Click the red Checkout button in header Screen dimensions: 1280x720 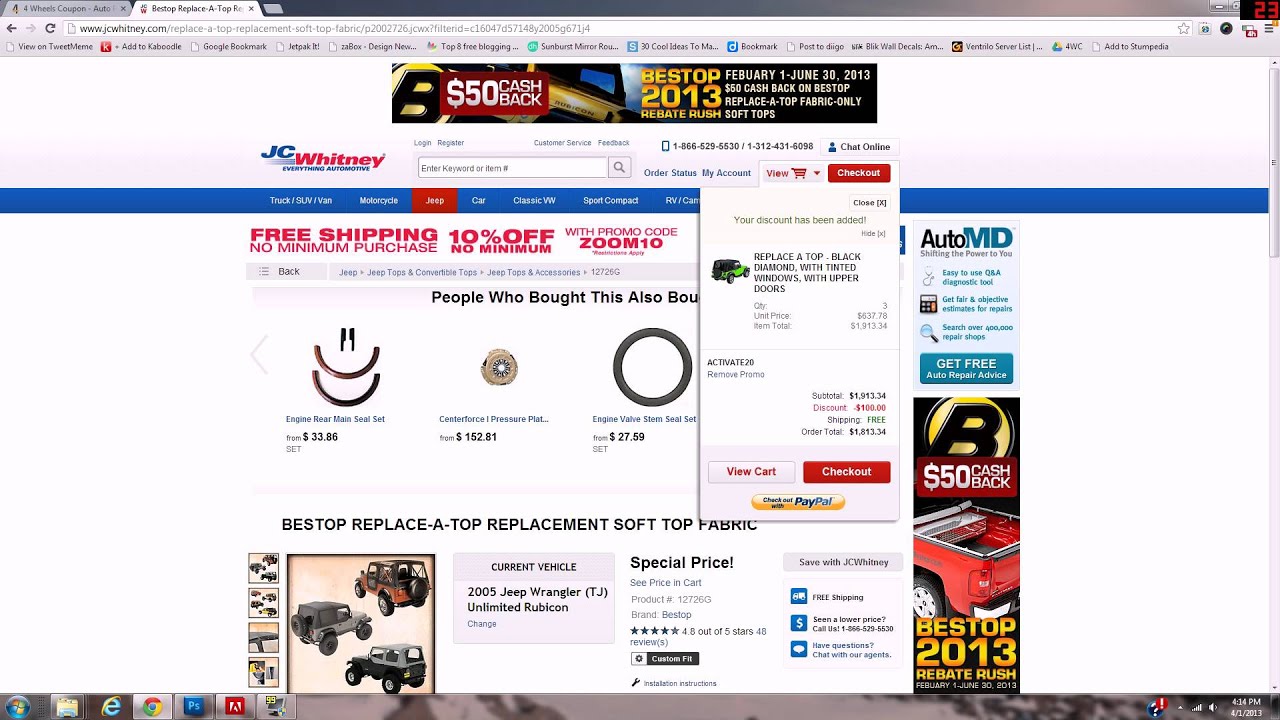click(x=859, y=173)
